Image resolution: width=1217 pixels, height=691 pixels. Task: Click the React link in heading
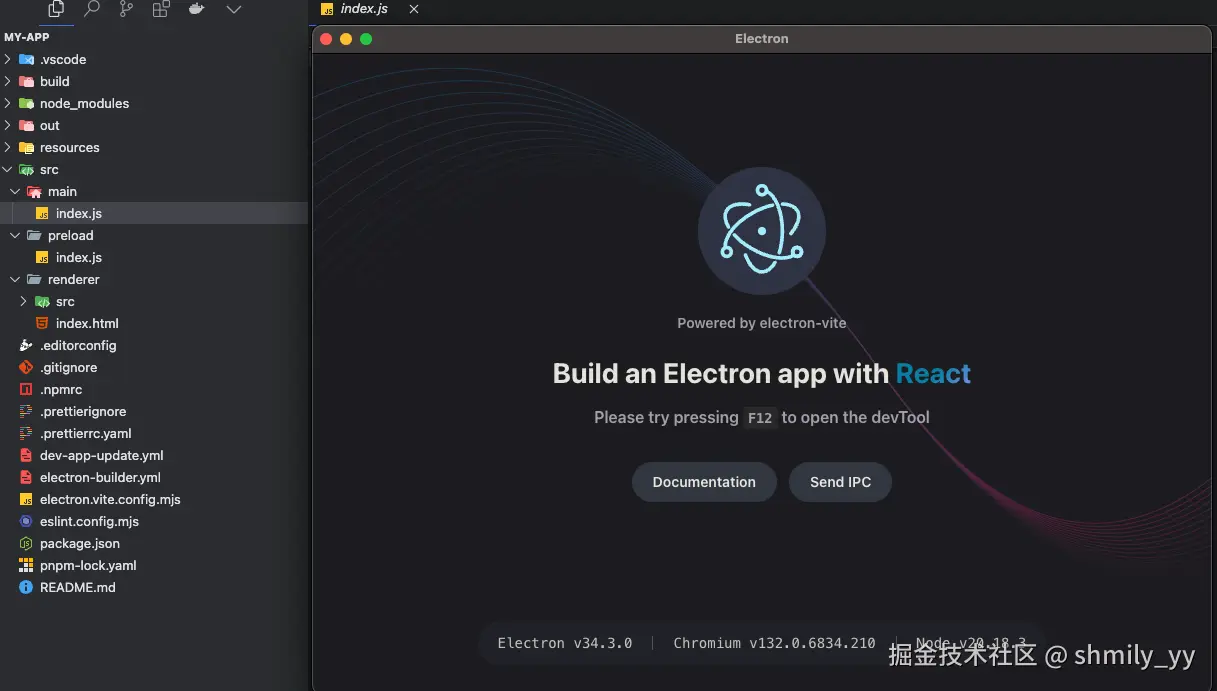933,374
